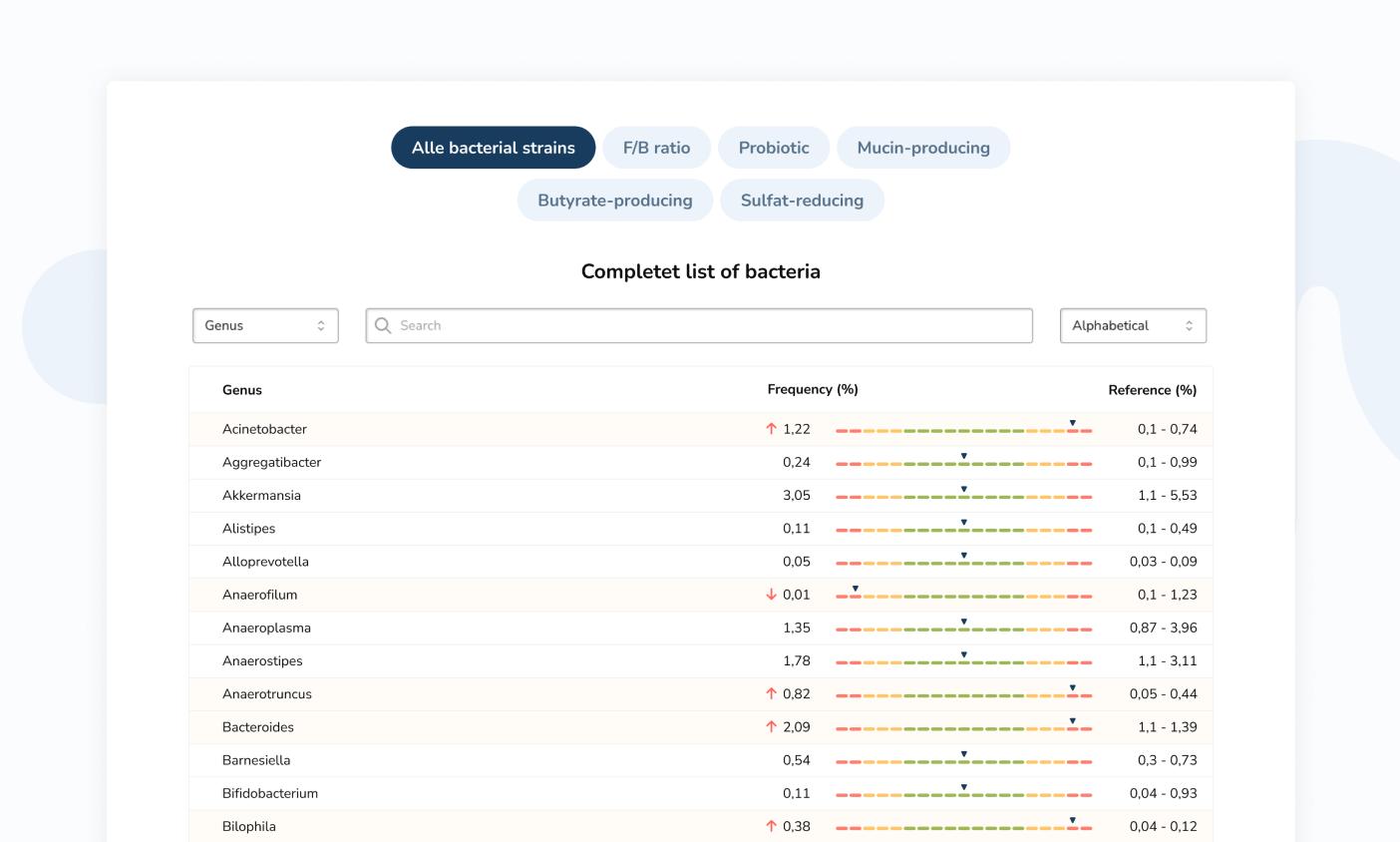Click the Reference (%) column header
This screenshot has height=842, width=1400.
(1152, 390)
